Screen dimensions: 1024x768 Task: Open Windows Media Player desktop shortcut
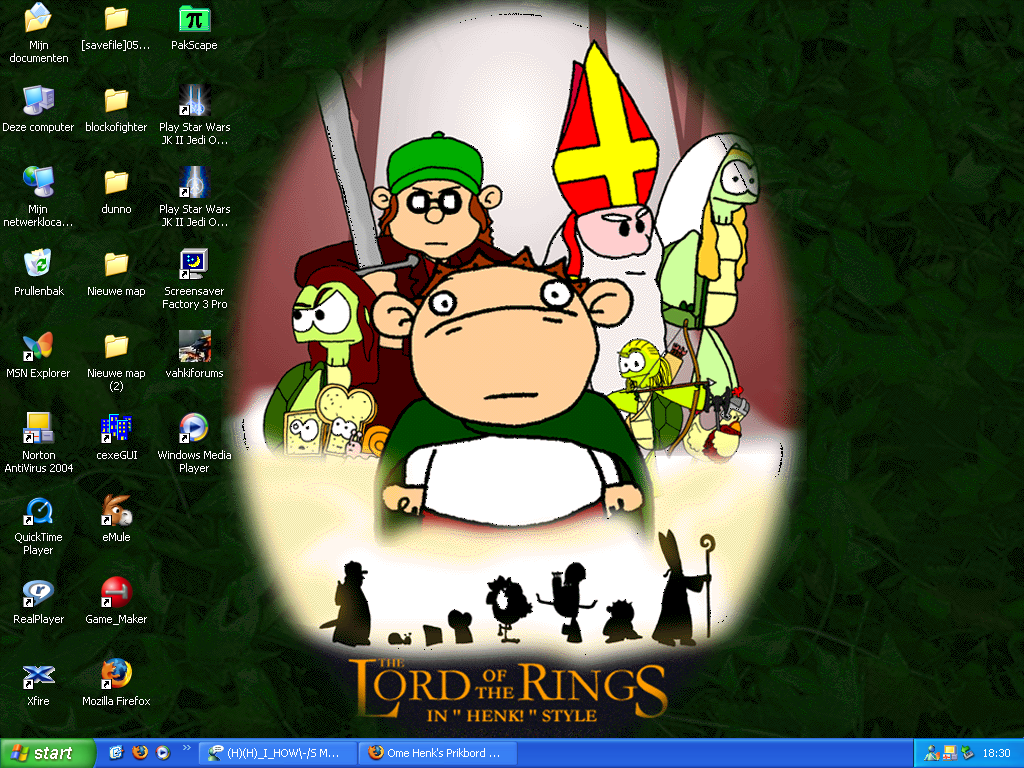click(x=194, y=443)
